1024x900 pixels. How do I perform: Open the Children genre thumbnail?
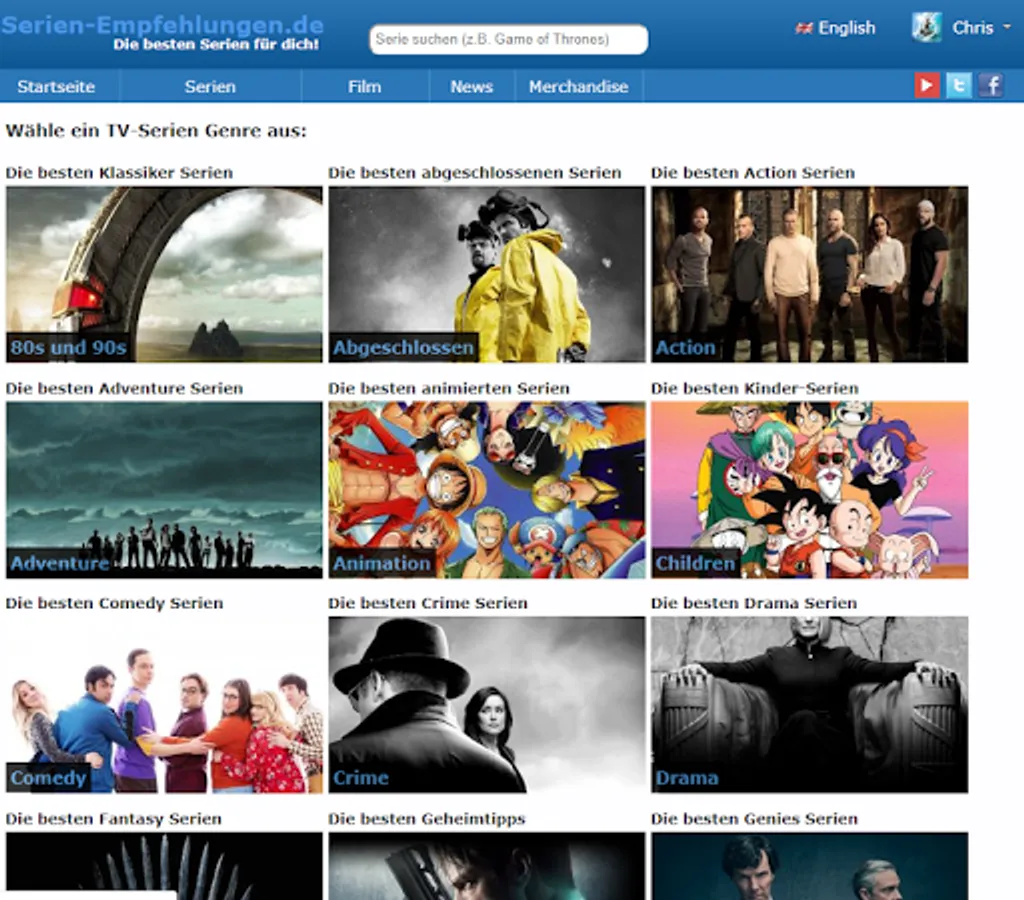coord(809,490)
